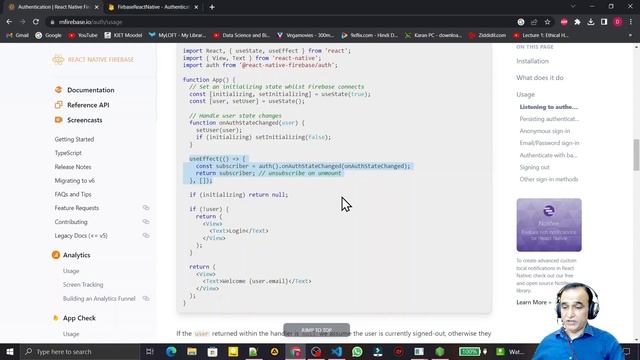Show more bookmarks chevron
Screen dimensions: 640x360
(x=630, y=35)
